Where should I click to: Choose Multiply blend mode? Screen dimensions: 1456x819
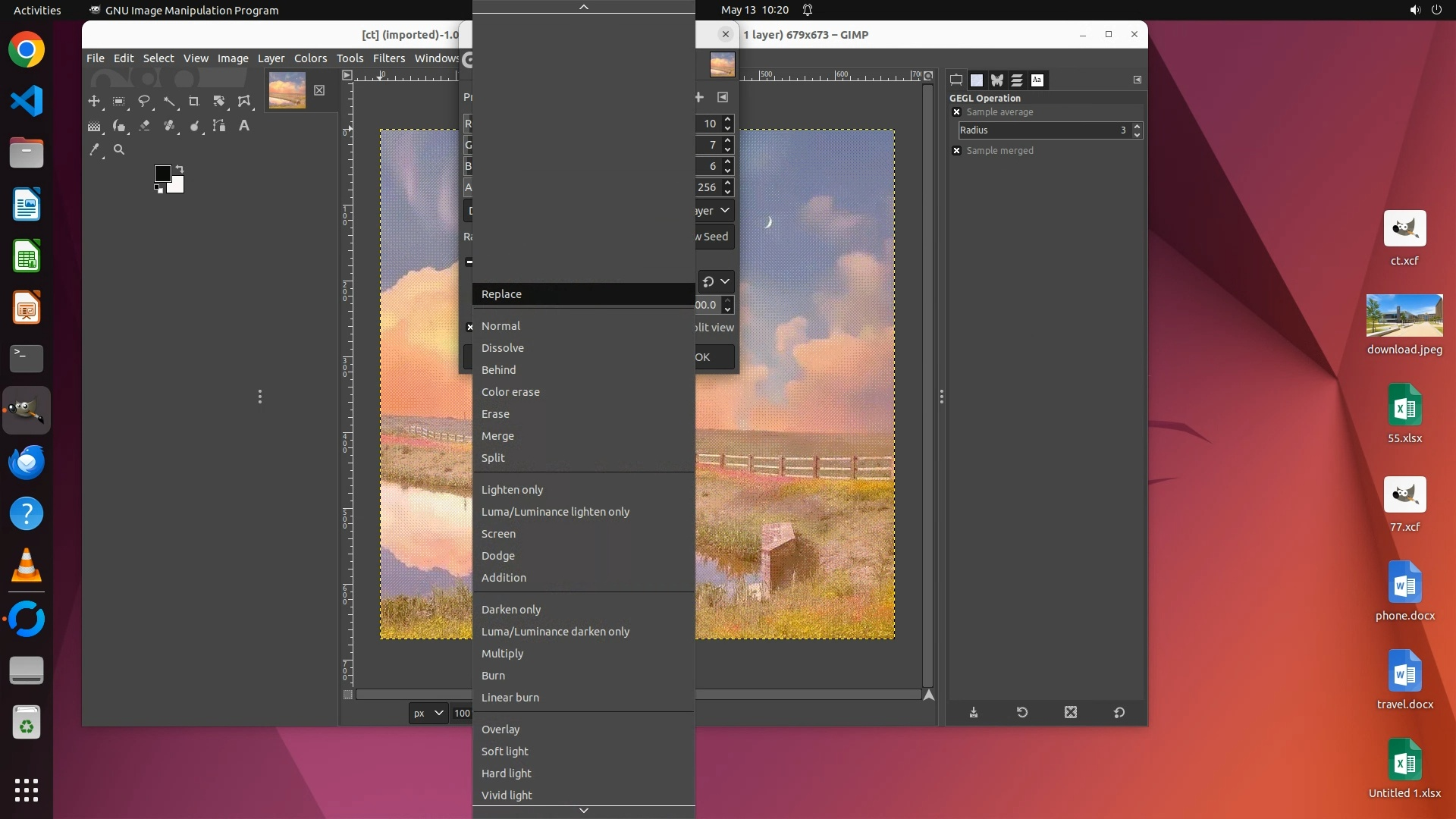tap(502, 654)
